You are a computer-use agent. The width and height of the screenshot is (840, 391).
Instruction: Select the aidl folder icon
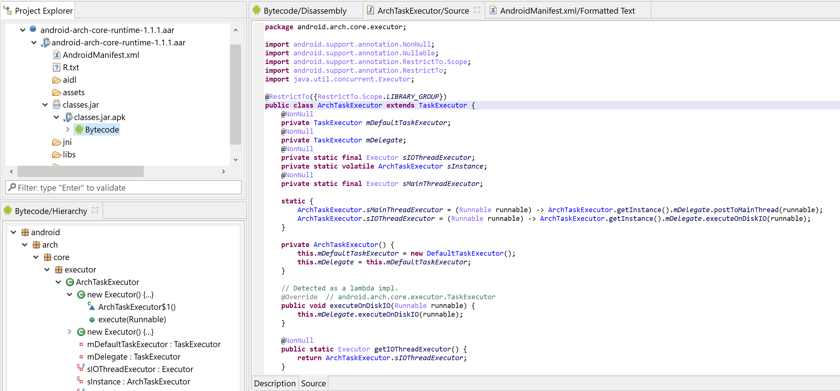pos(56,80)
